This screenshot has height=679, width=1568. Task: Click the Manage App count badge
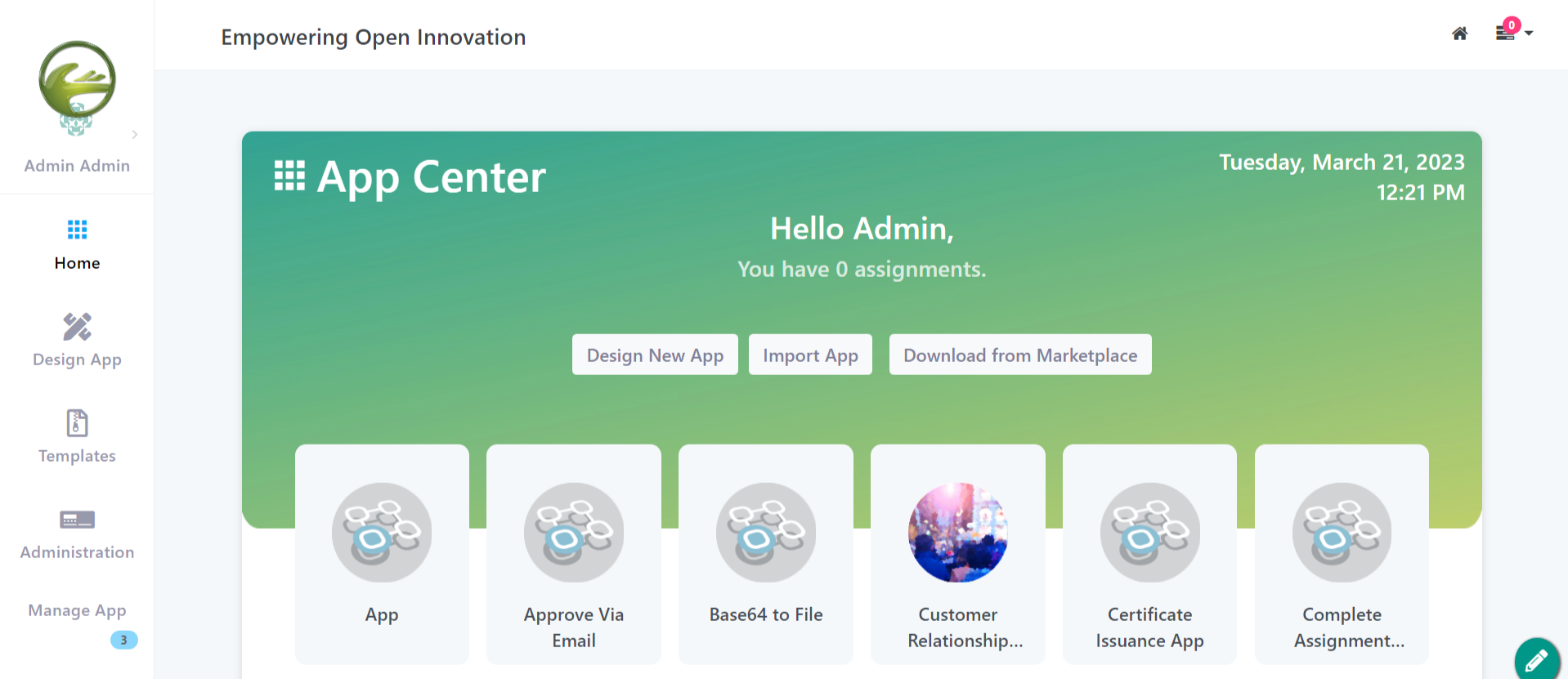tap(123, 640)
